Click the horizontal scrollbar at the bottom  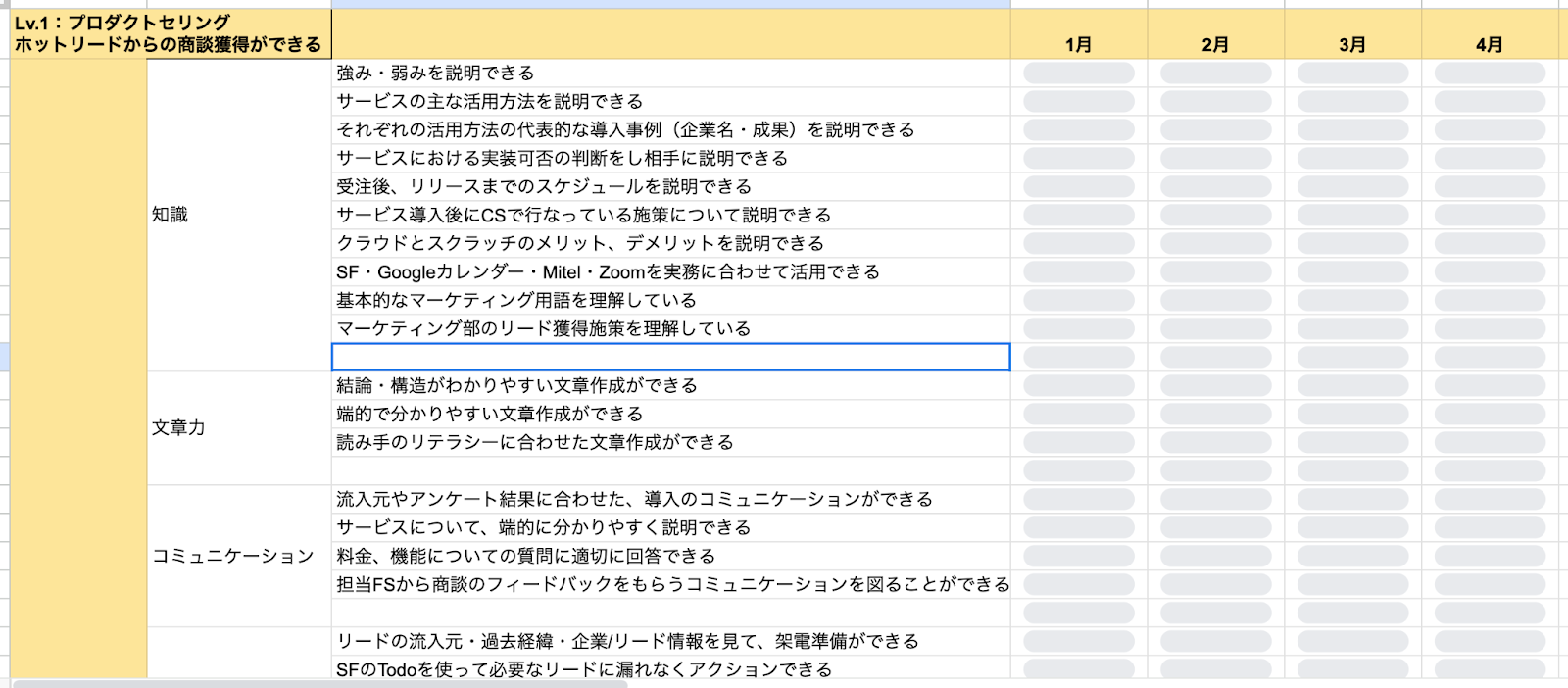coord(319,683)
